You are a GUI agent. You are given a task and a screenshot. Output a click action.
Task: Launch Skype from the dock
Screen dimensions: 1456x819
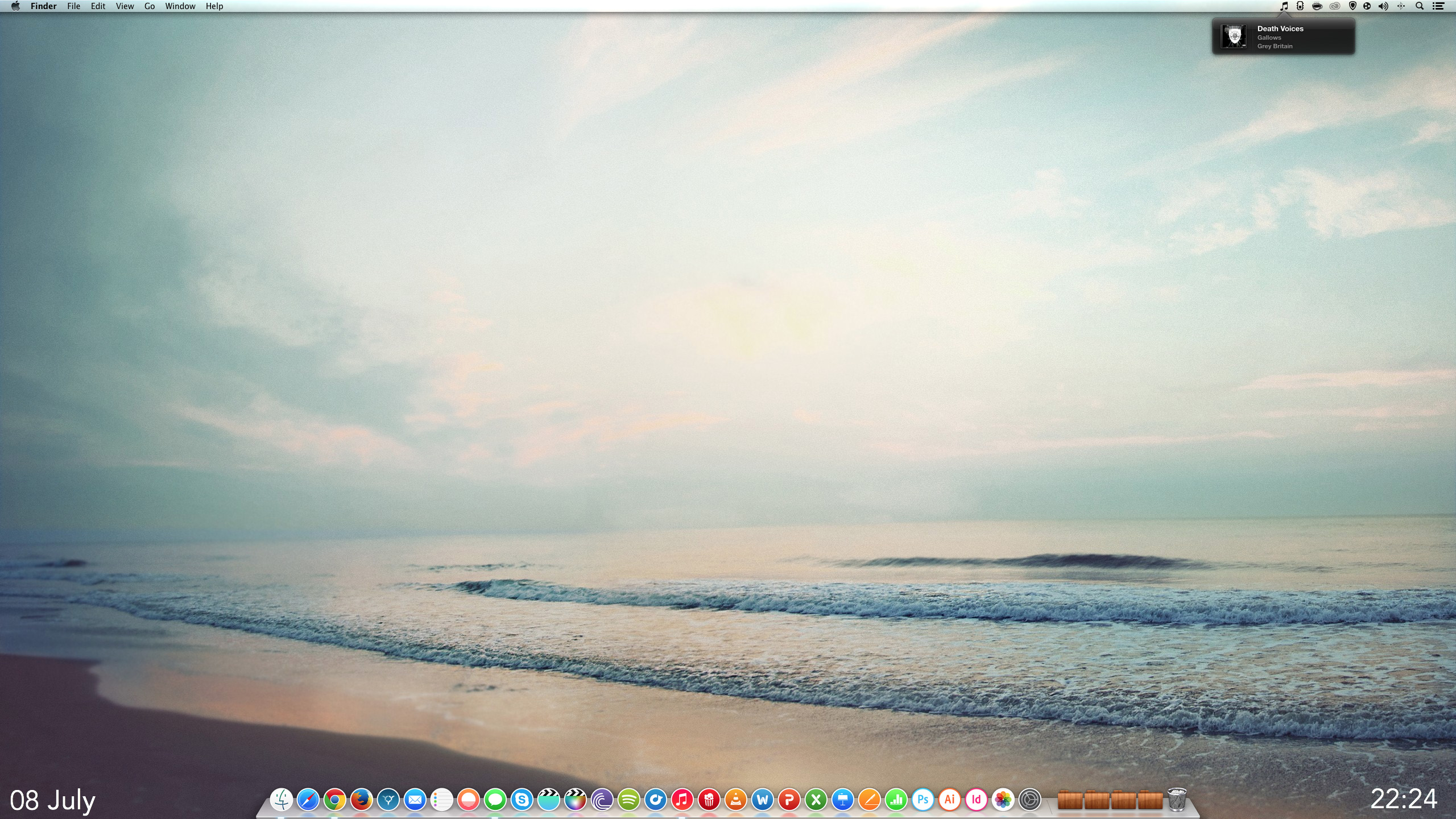pos(522,800)
